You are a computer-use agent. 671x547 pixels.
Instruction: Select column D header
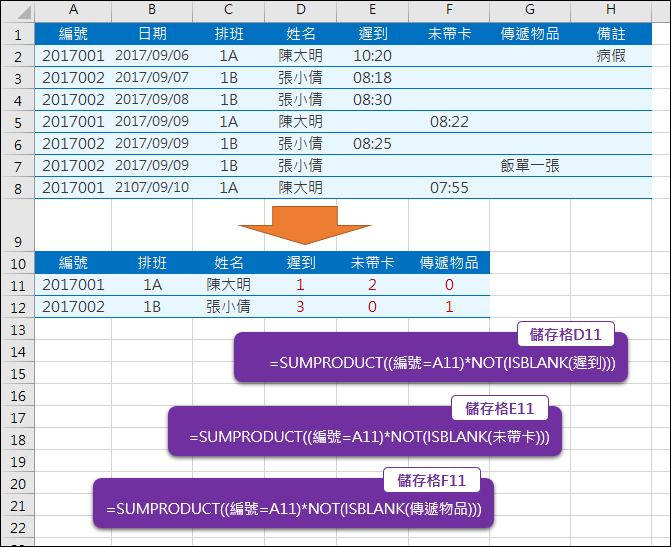click(x=301, y=10)
